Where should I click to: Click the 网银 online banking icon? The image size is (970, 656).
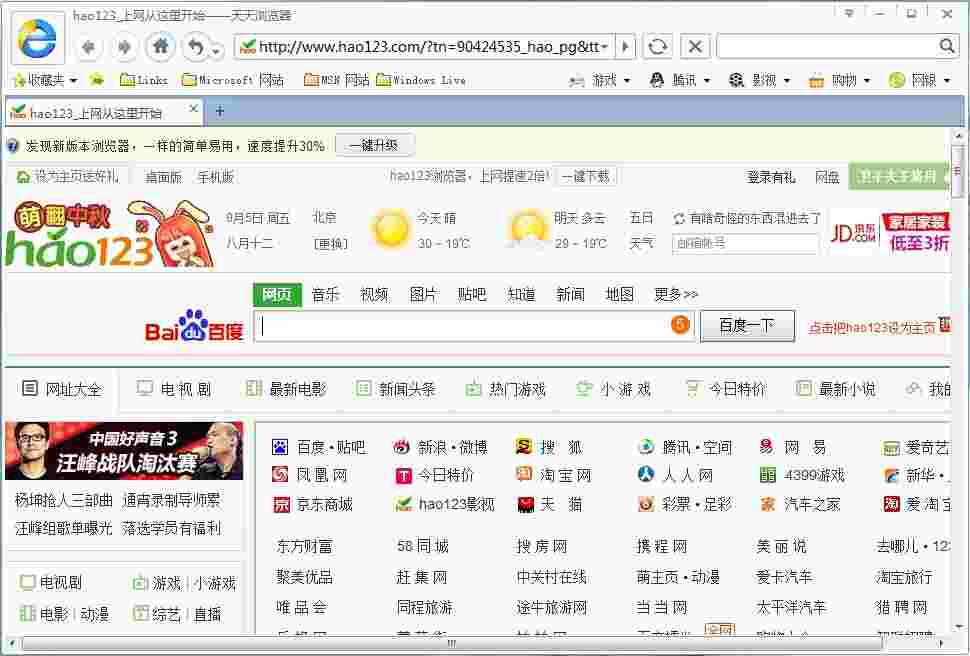pos(896,79)
